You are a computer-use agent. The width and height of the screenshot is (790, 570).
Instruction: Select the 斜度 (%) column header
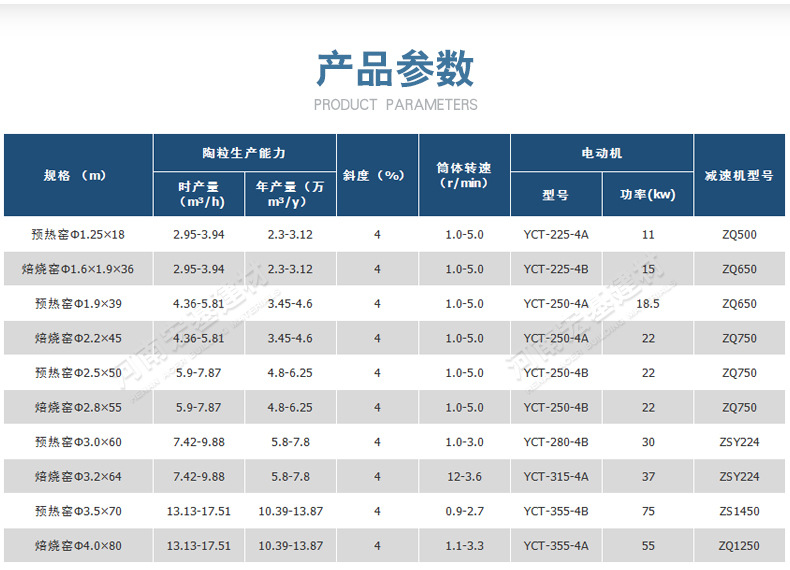[x=376, y=175]
